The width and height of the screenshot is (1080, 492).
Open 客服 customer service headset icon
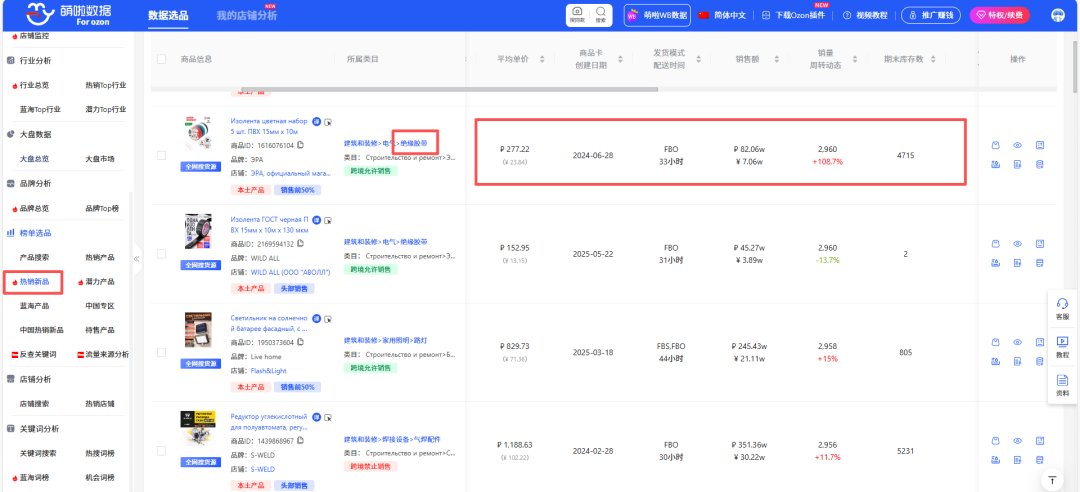[1062, 308]
